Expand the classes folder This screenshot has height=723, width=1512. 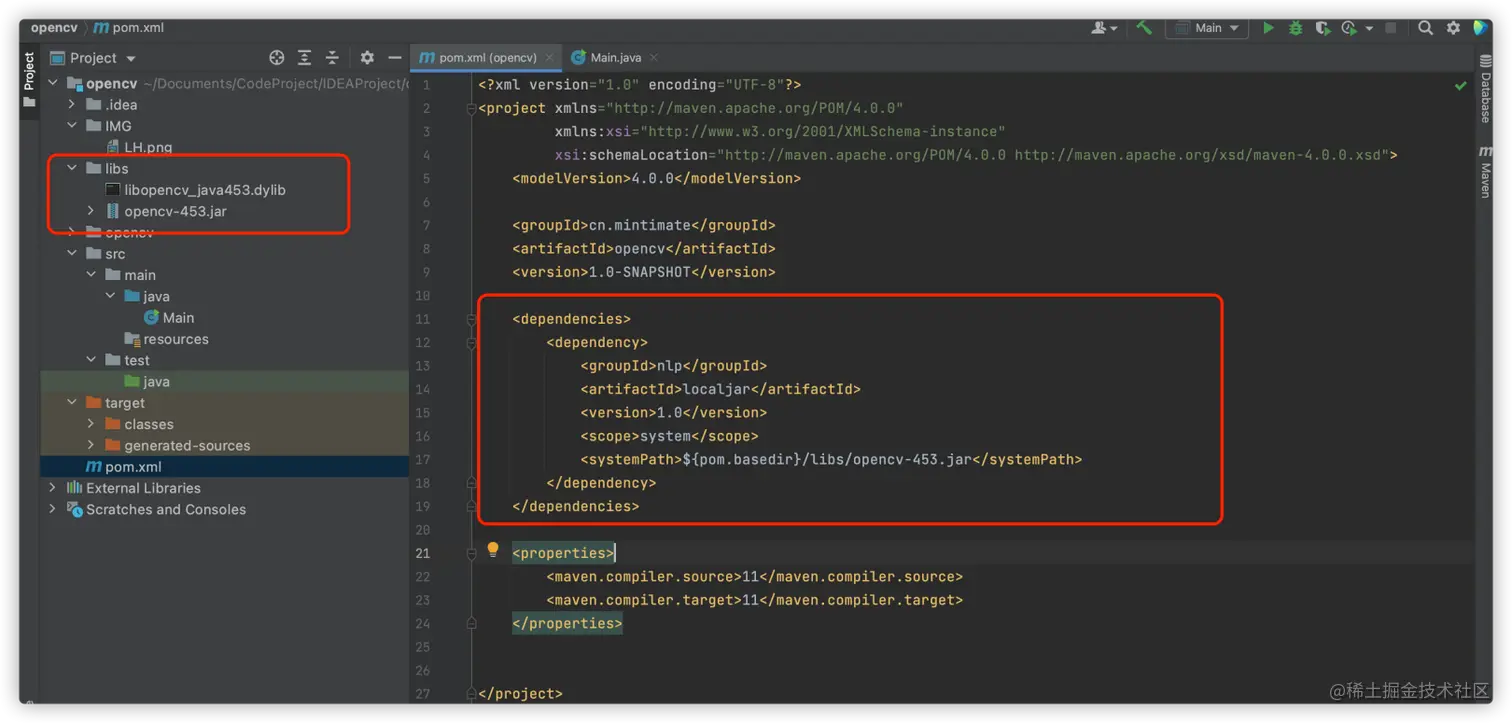coord(91,424)
